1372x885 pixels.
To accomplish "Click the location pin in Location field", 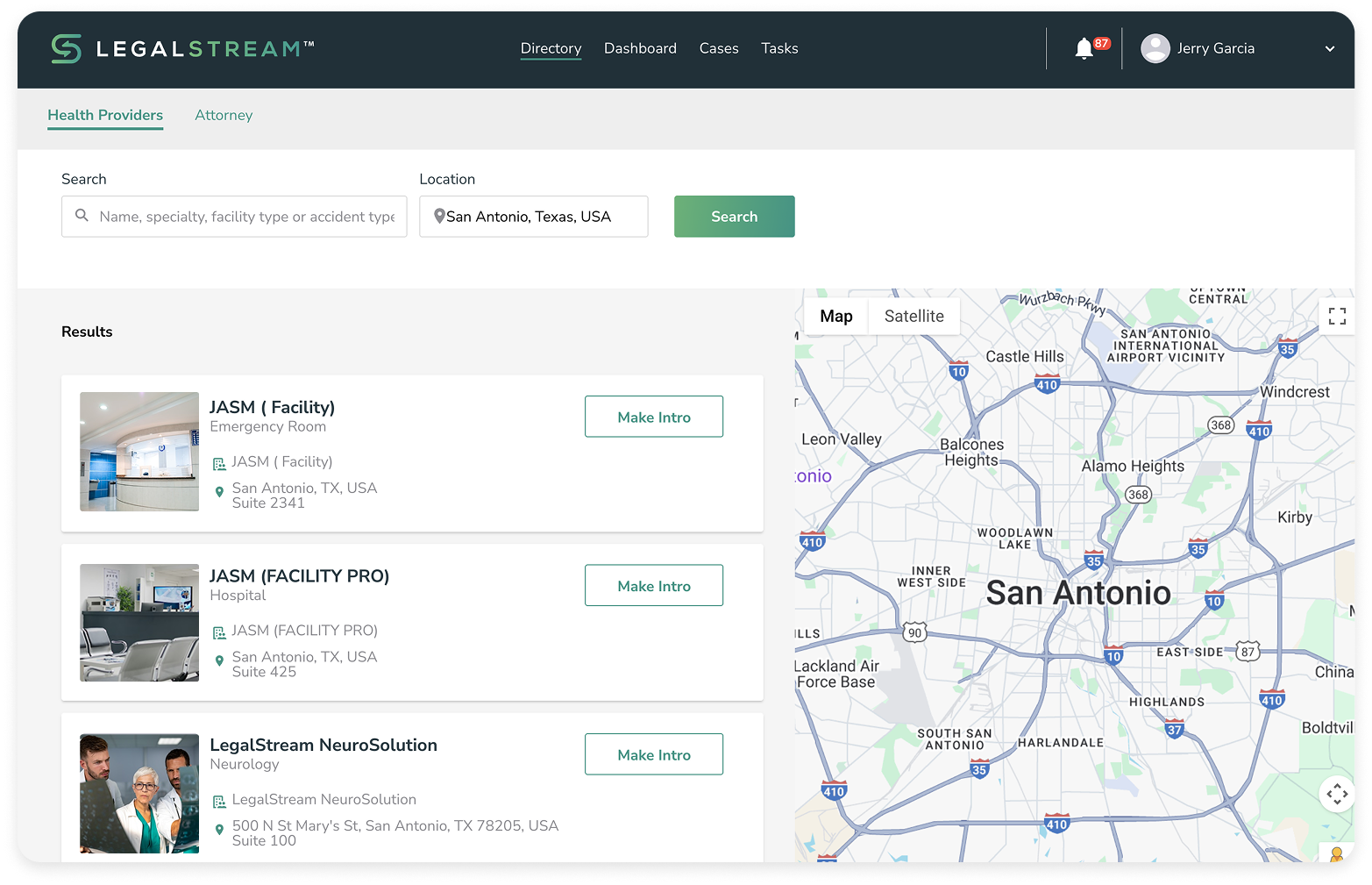I will tap(439, 217).
